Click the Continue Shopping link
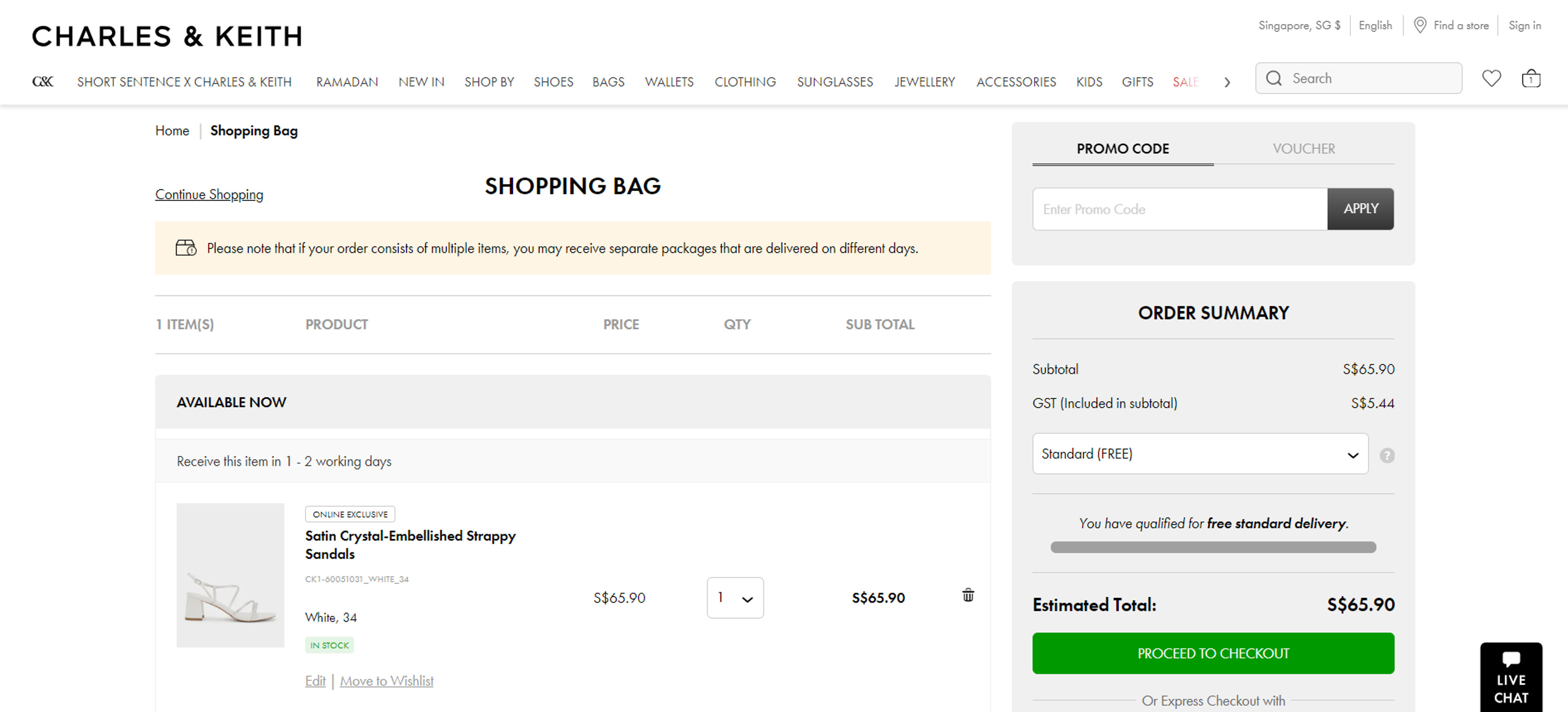This screenshot has width=1568, height=712. click(209, 194)
